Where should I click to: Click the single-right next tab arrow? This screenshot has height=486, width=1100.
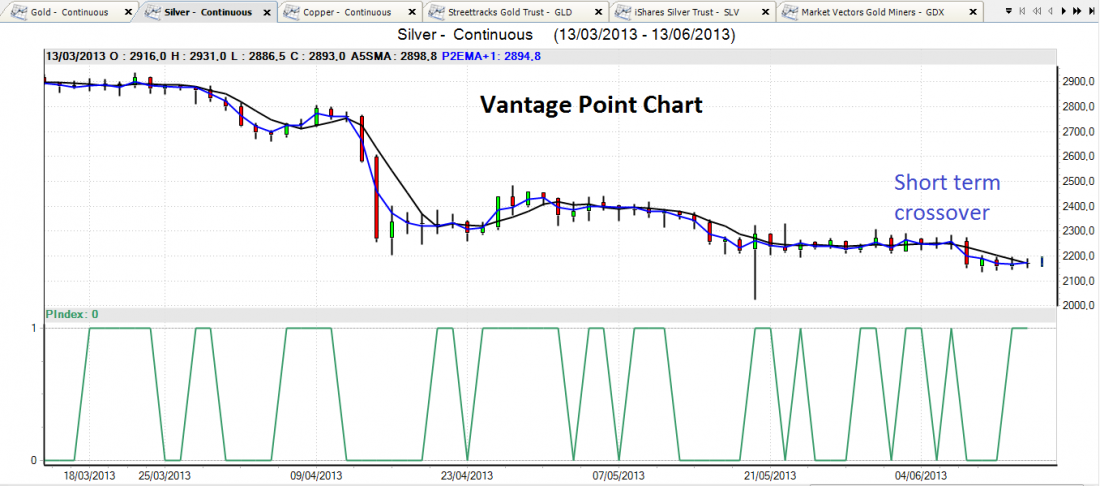[1062, 12]
